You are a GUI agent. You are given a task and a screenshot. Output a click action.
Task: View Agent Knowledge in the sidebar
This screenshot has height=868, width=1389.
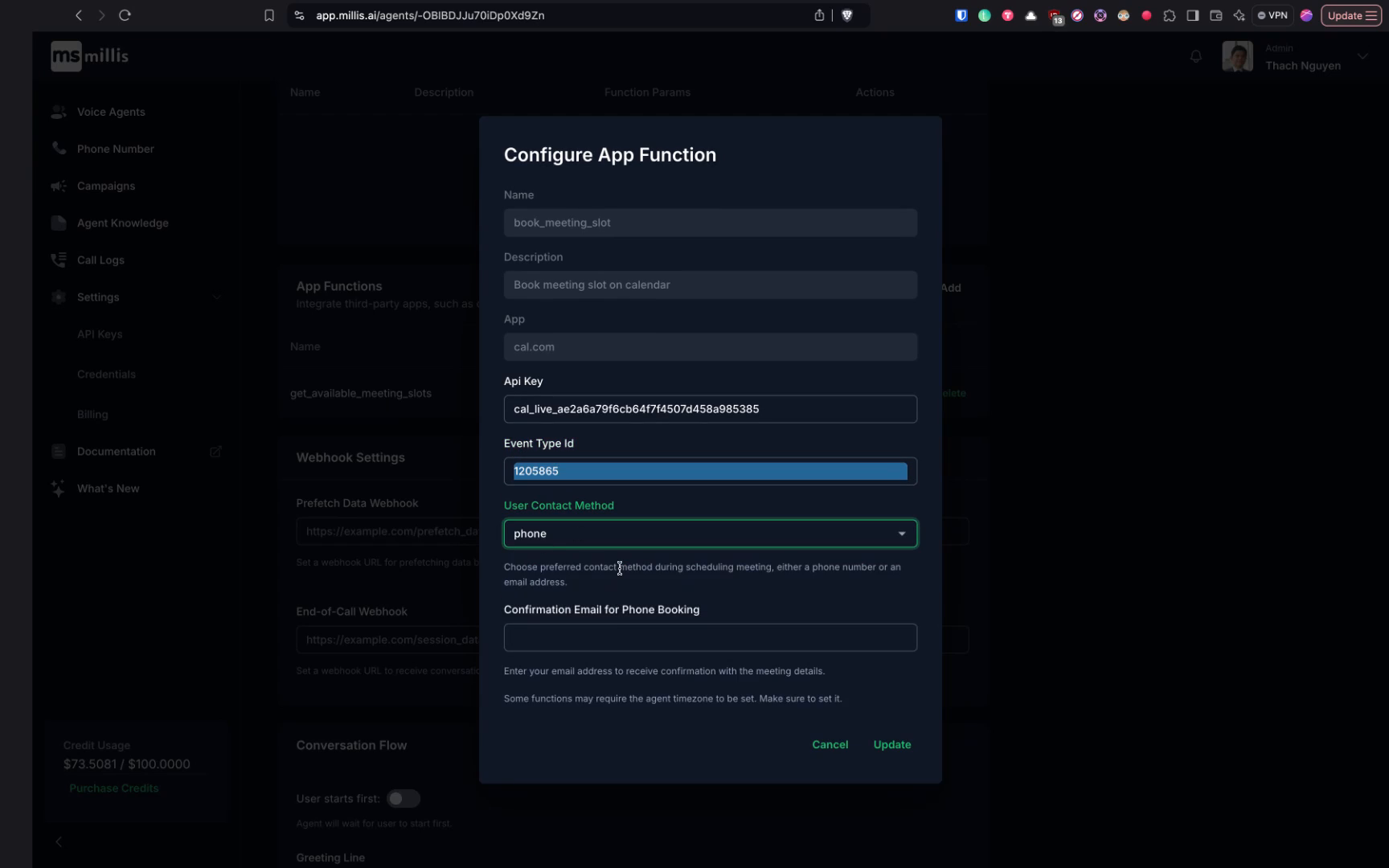pos(122,223)
